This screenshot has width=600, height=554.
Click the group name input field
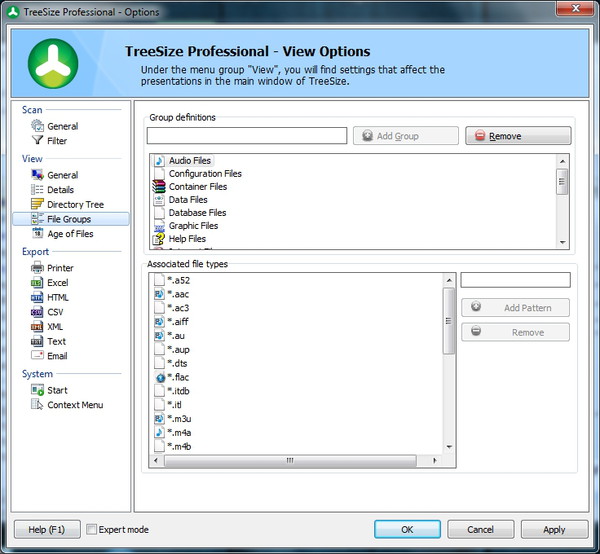[247, 136]
